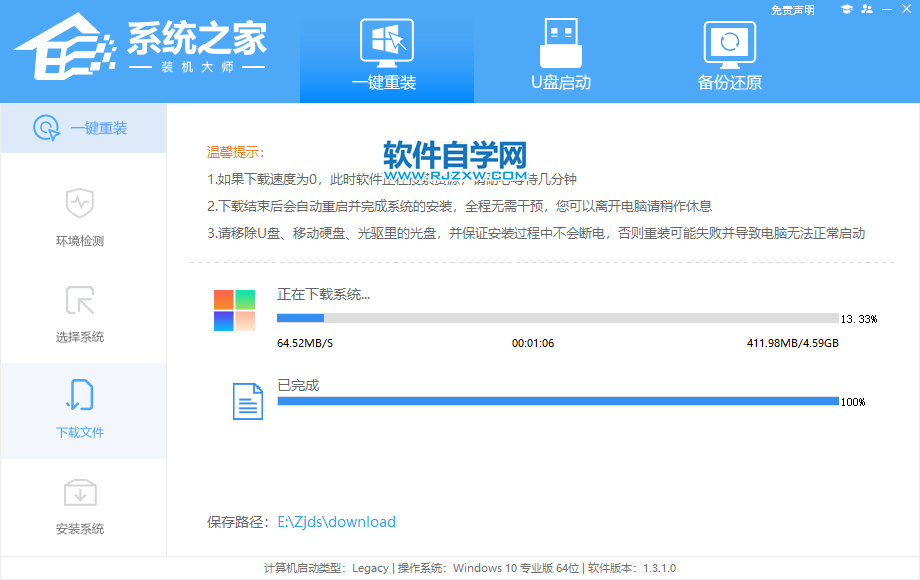Click the 00:01:06 remaining time text

click(533, 343)
